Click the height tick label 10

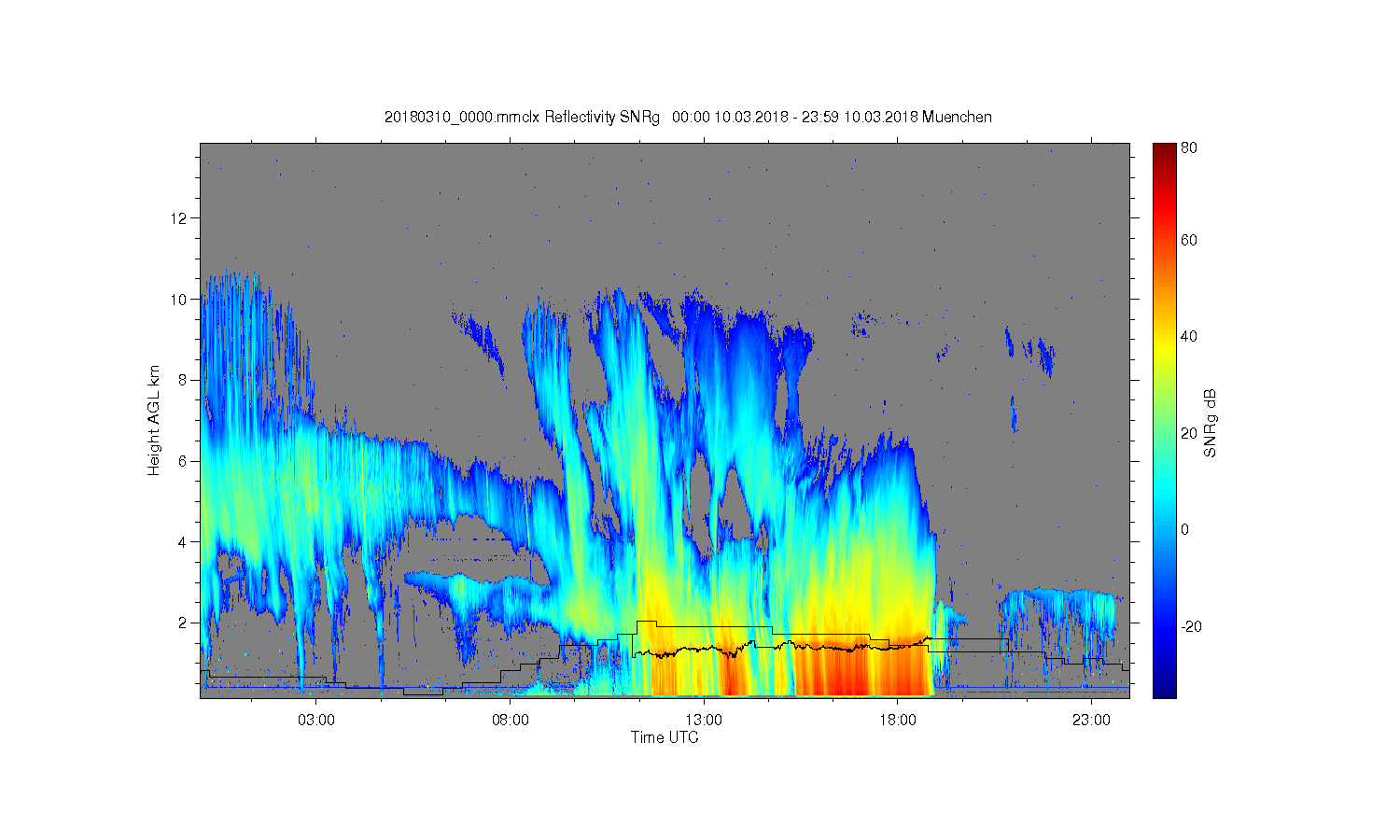point(181,300)
